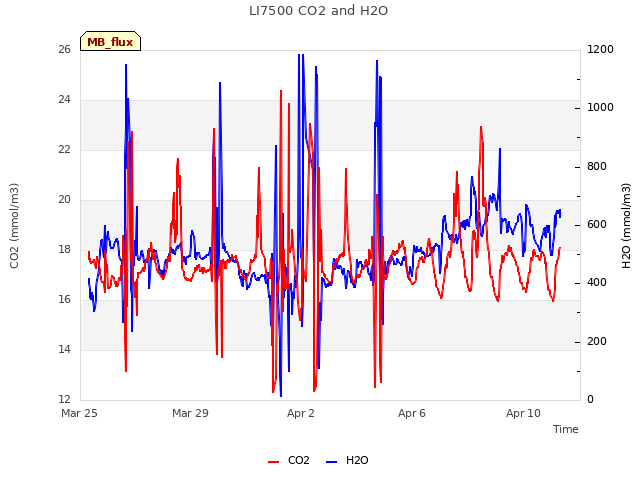
Task: Click the H2O (mmol/m3) axis title
Action: coord(626,226)
